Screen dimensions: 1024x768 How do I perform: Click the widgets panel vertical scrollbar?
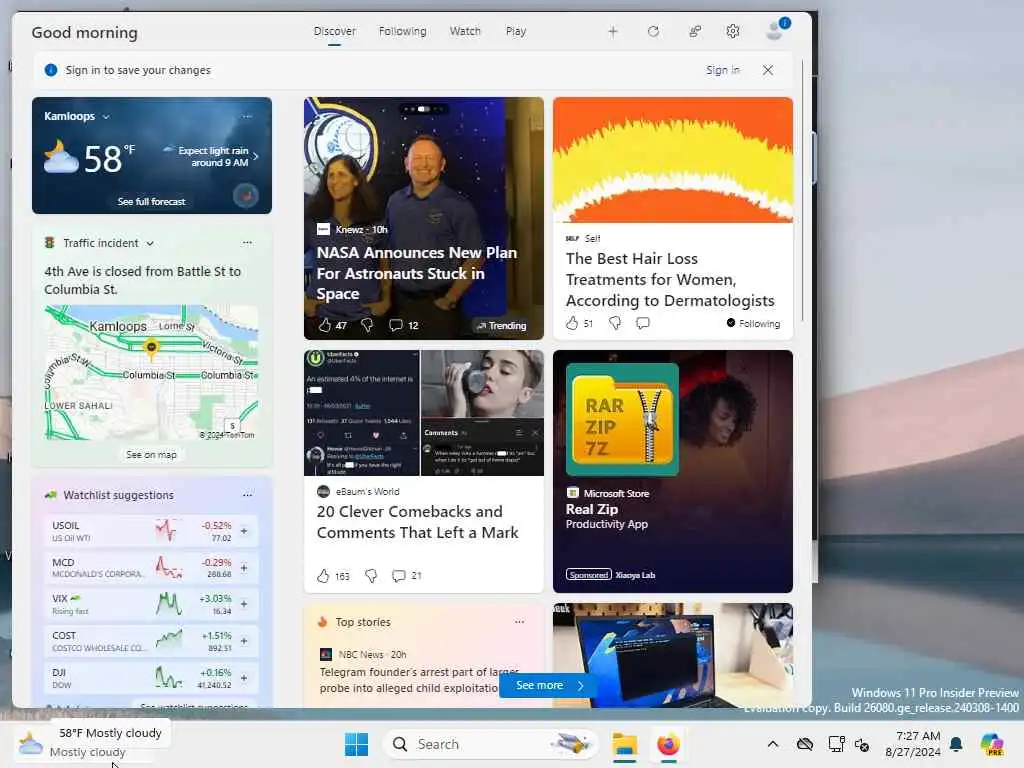coord(803,191)
